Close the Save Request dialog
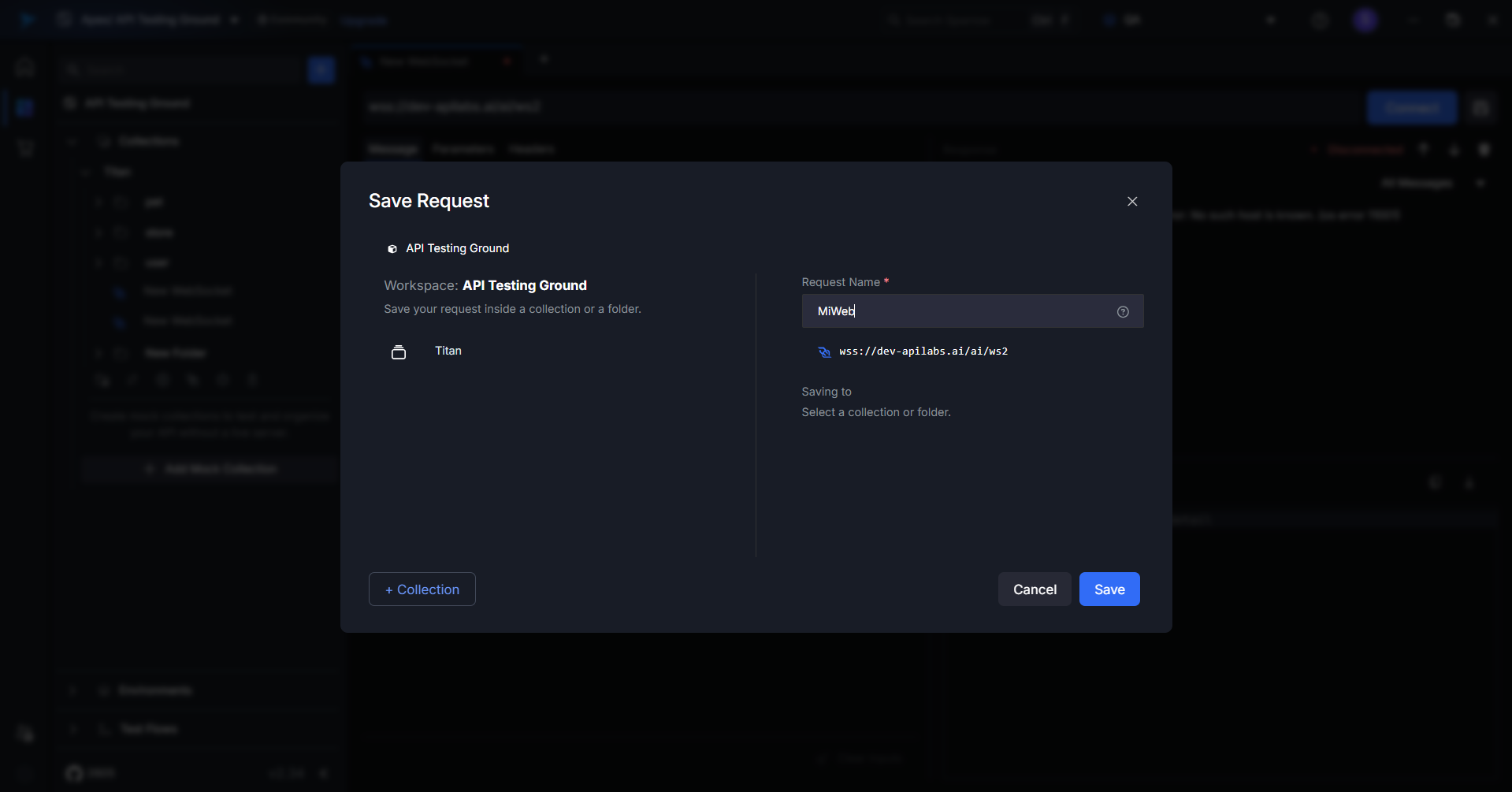 pyautogui.click(x=1132, y=202)
